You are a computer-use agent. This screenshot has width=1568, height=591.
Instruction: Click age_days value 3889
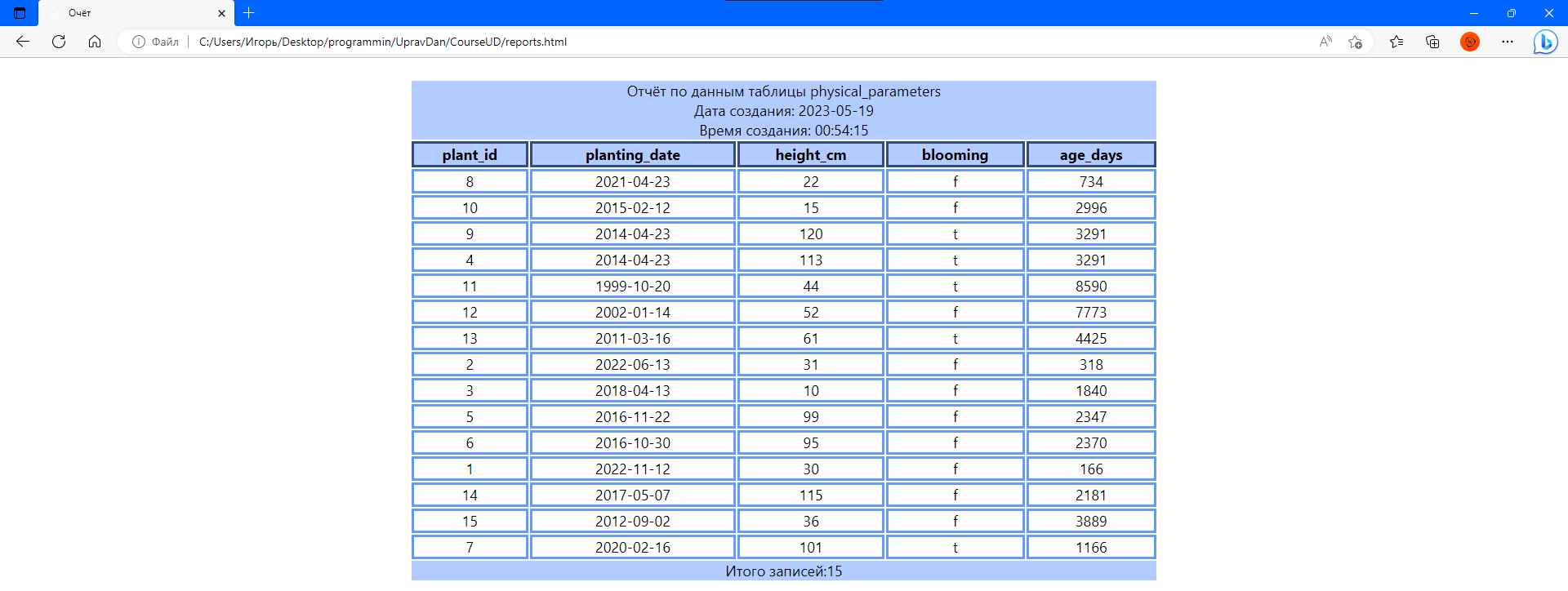1091,521
